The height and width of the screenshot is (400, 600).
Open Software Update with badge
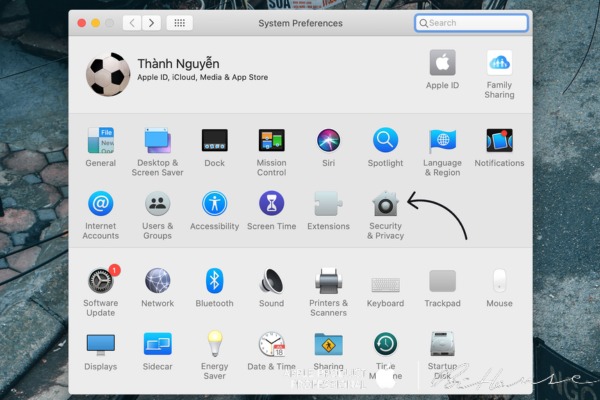100,281
